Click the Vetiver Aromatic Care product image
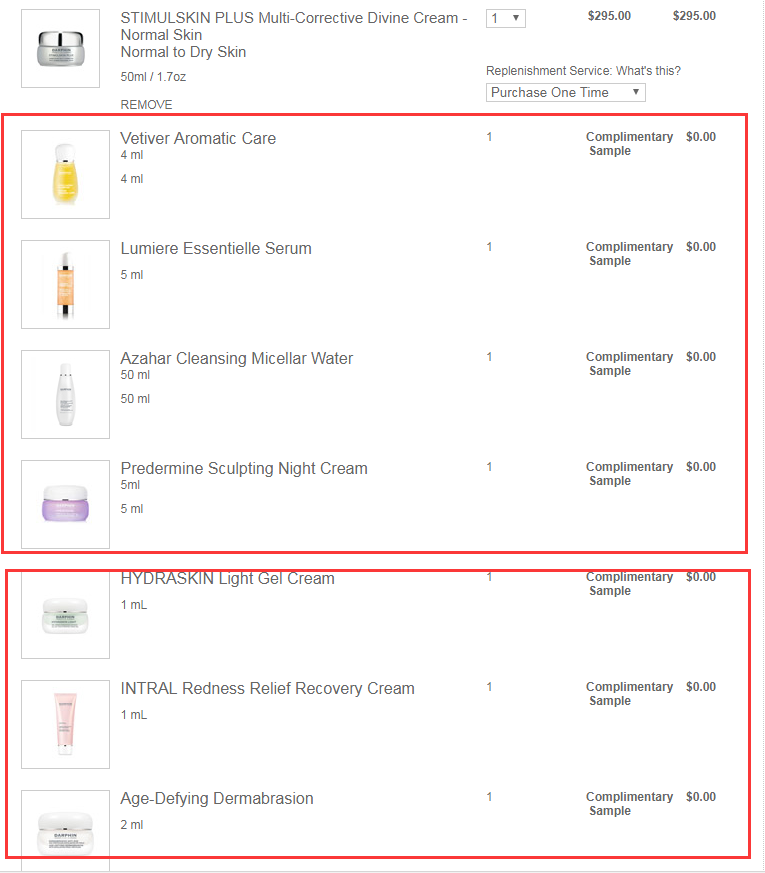The height and width of the screenshot is (873, 765). [x=65, y=174]
